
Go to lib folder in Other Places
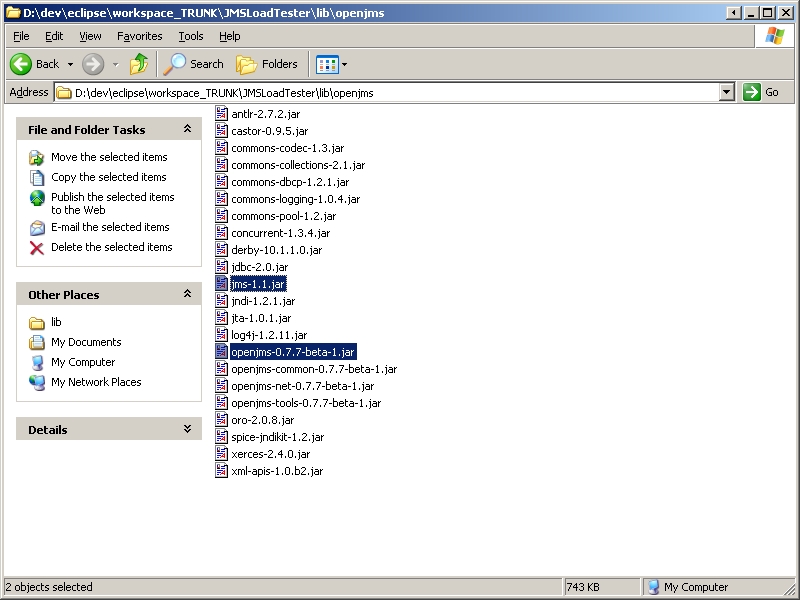click(x=56, y=322)
